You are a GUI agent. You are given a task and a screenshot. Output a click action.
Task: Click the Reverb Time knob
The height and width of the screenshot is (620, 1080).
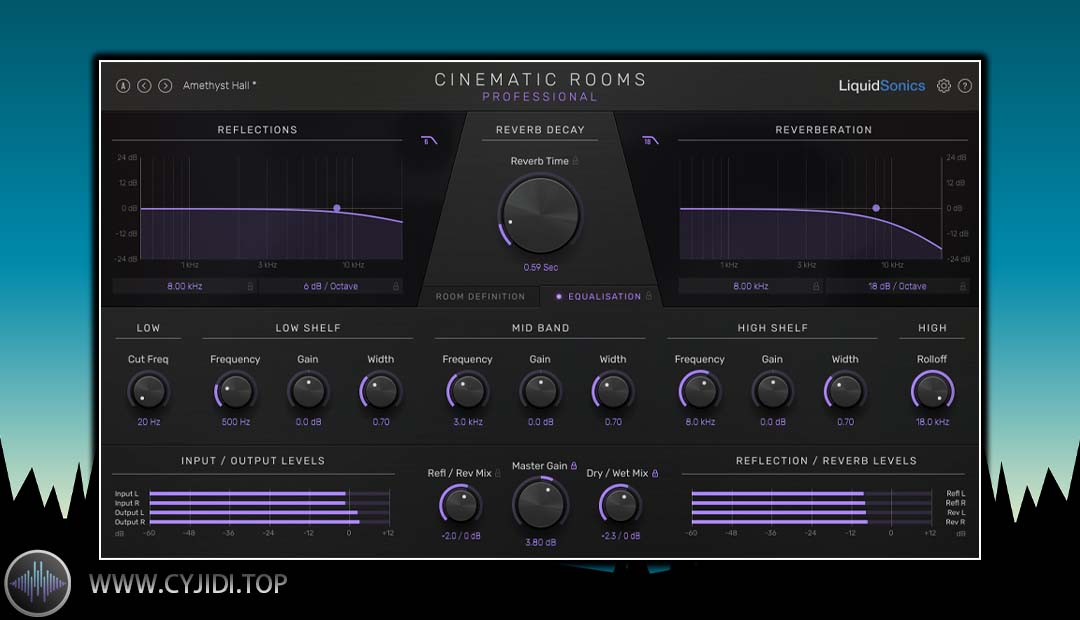[x=540, y=216]
